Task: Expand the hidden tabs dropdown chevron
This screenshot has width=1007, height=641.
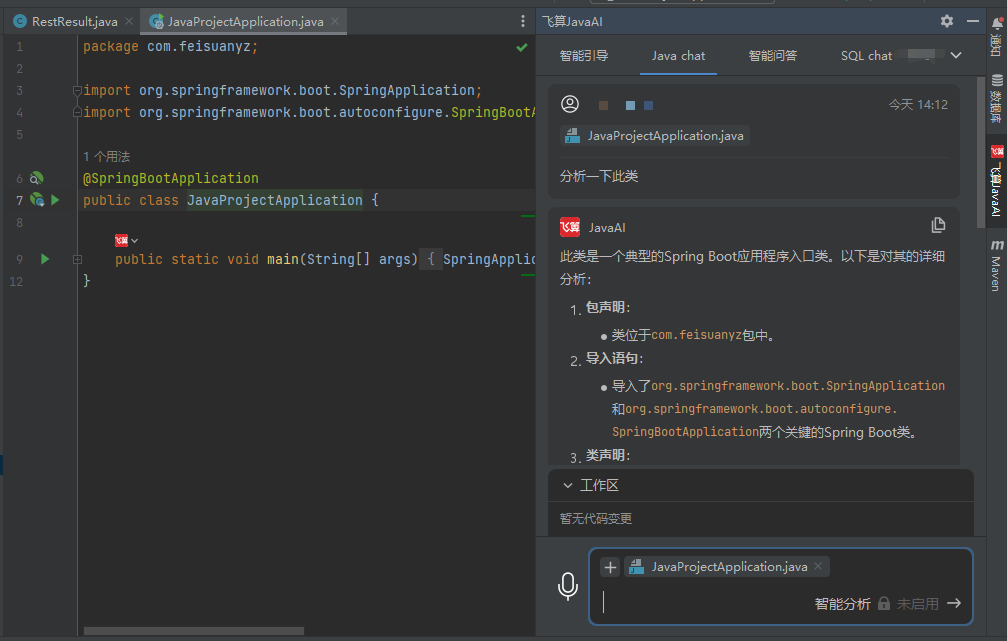Action: (956, 56)
